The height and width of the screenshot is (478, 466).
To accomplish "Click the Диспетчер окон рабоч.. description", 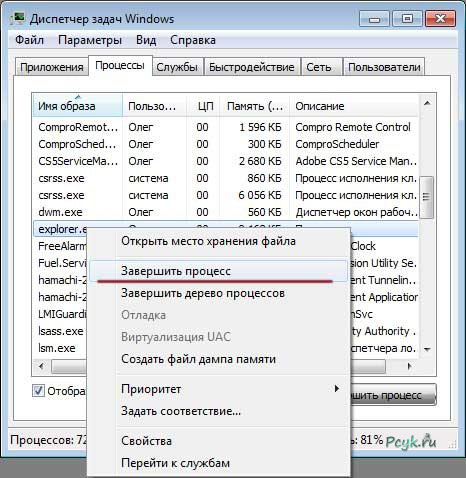I will (x=356, y=212).
